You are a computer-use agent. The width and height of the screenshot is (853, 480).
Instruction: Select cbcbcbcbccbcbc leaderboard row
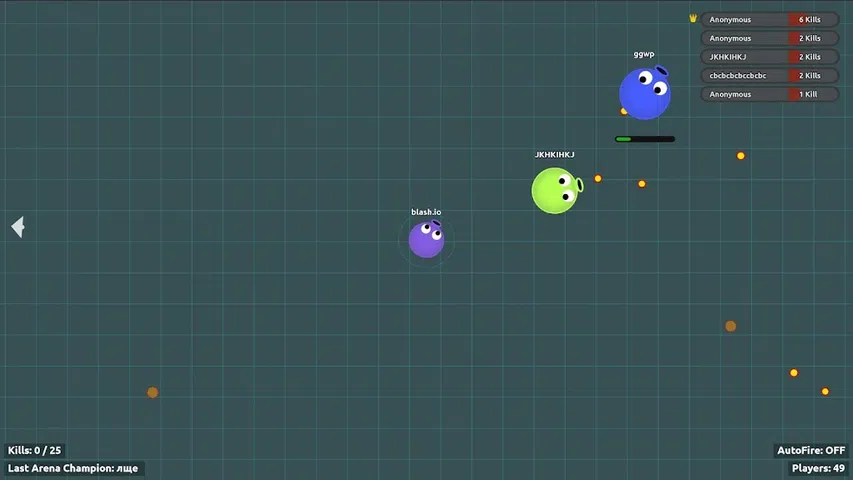point(768,75)
